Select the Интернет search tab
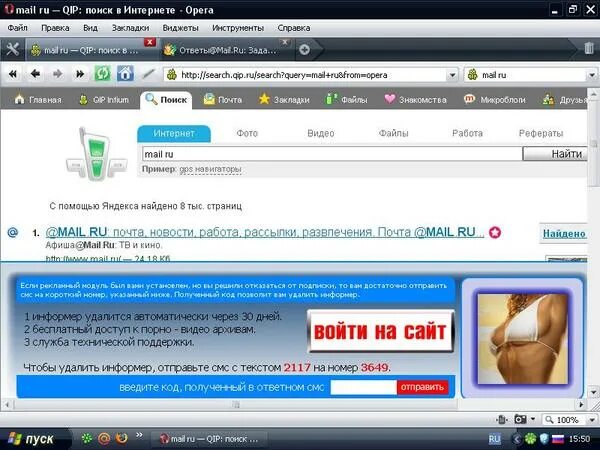Viewport: 600px width, 450px height. point(174,134)
